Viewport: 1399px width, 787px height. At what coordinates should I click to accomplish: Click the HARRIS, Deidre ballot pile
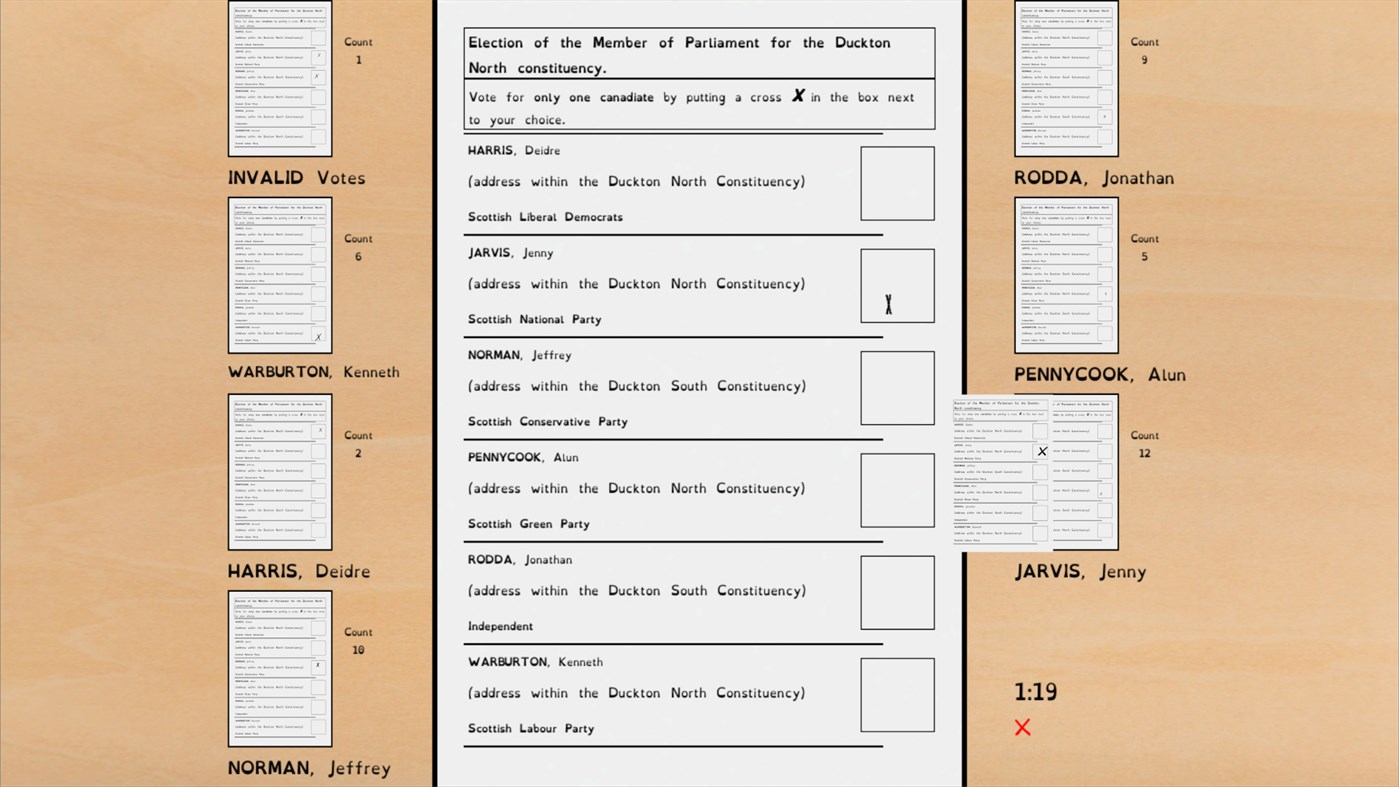coord(280,471)
